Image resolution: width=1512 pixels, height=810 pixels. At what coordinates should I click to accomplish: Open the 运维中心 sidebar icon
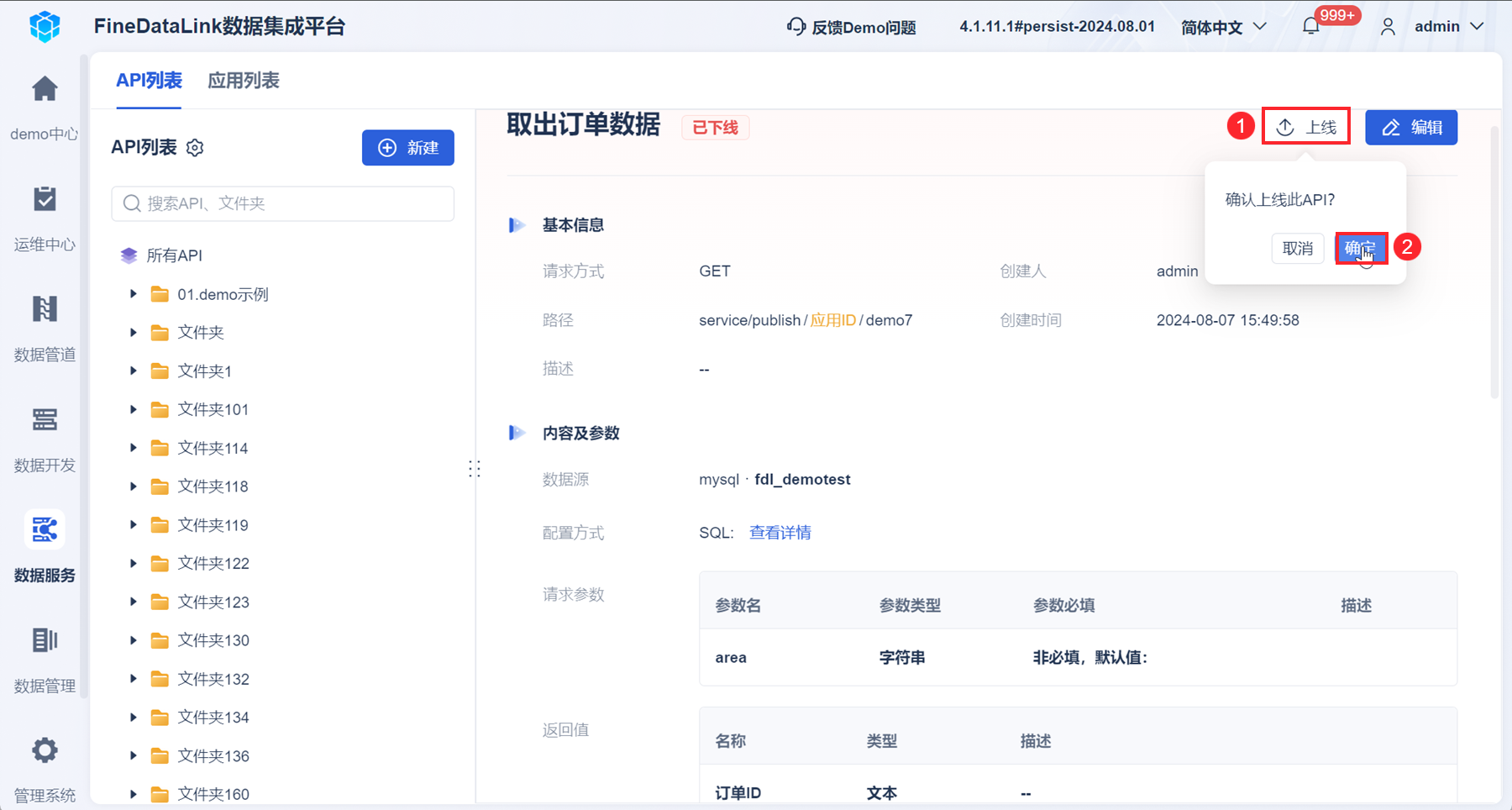click(45, 199)
